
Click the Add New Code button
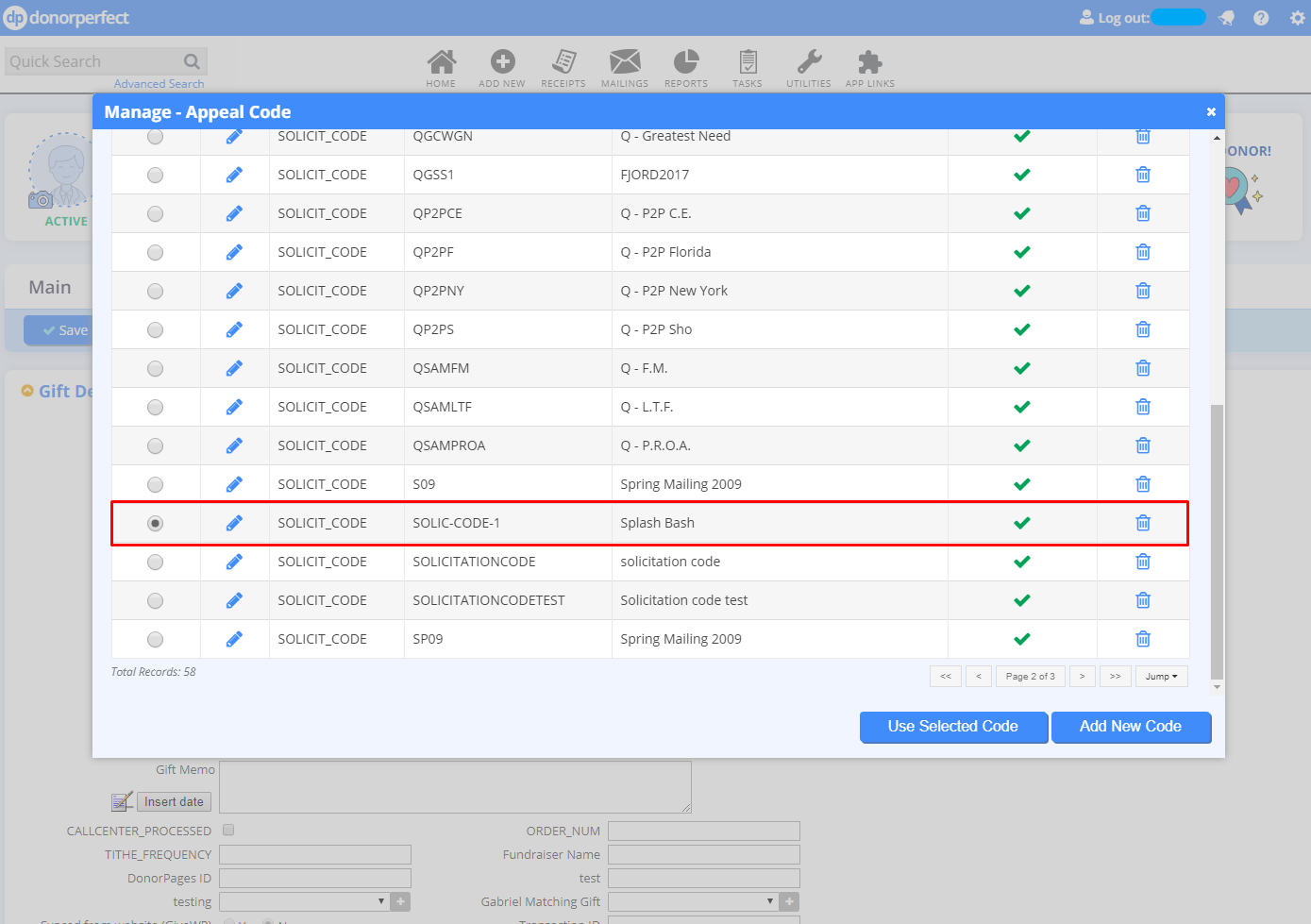tap(1131, 727)
